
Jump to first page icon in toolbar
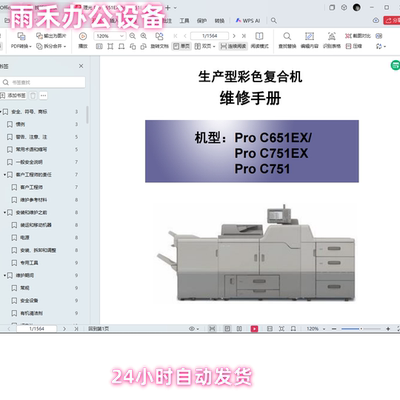(x=175, y=36)
